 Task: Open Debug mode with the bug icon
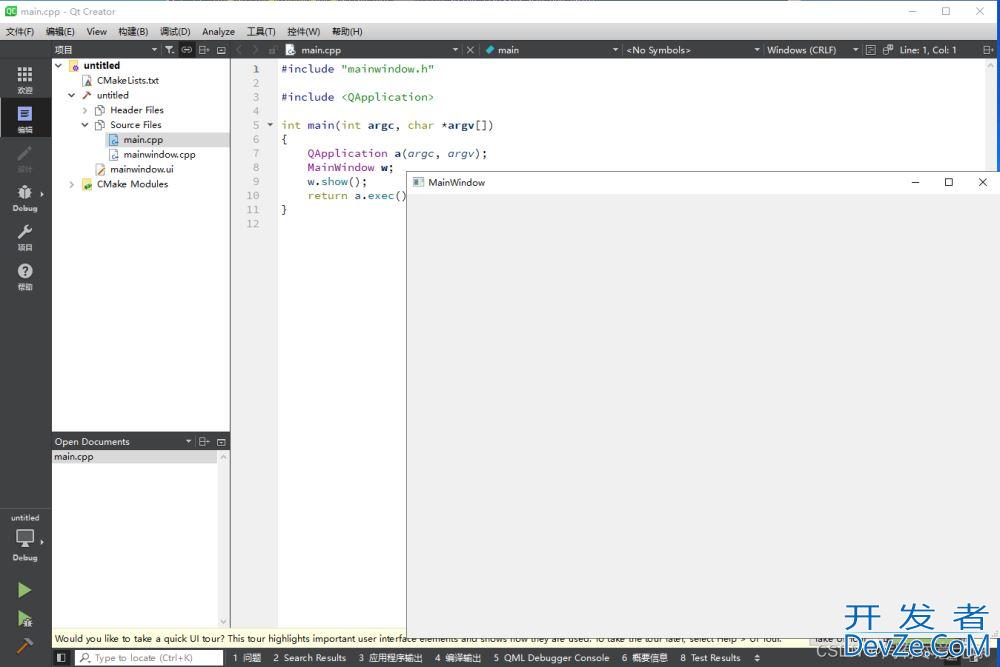pos(25,198)
